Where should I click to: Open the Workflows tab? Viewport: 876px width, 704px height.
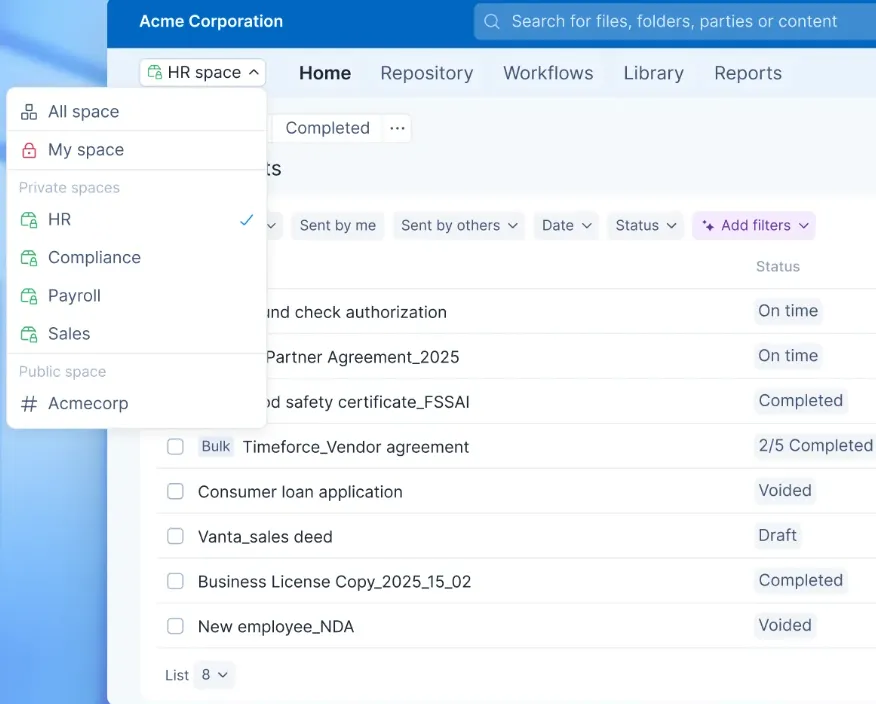click(x=547, y=73)
